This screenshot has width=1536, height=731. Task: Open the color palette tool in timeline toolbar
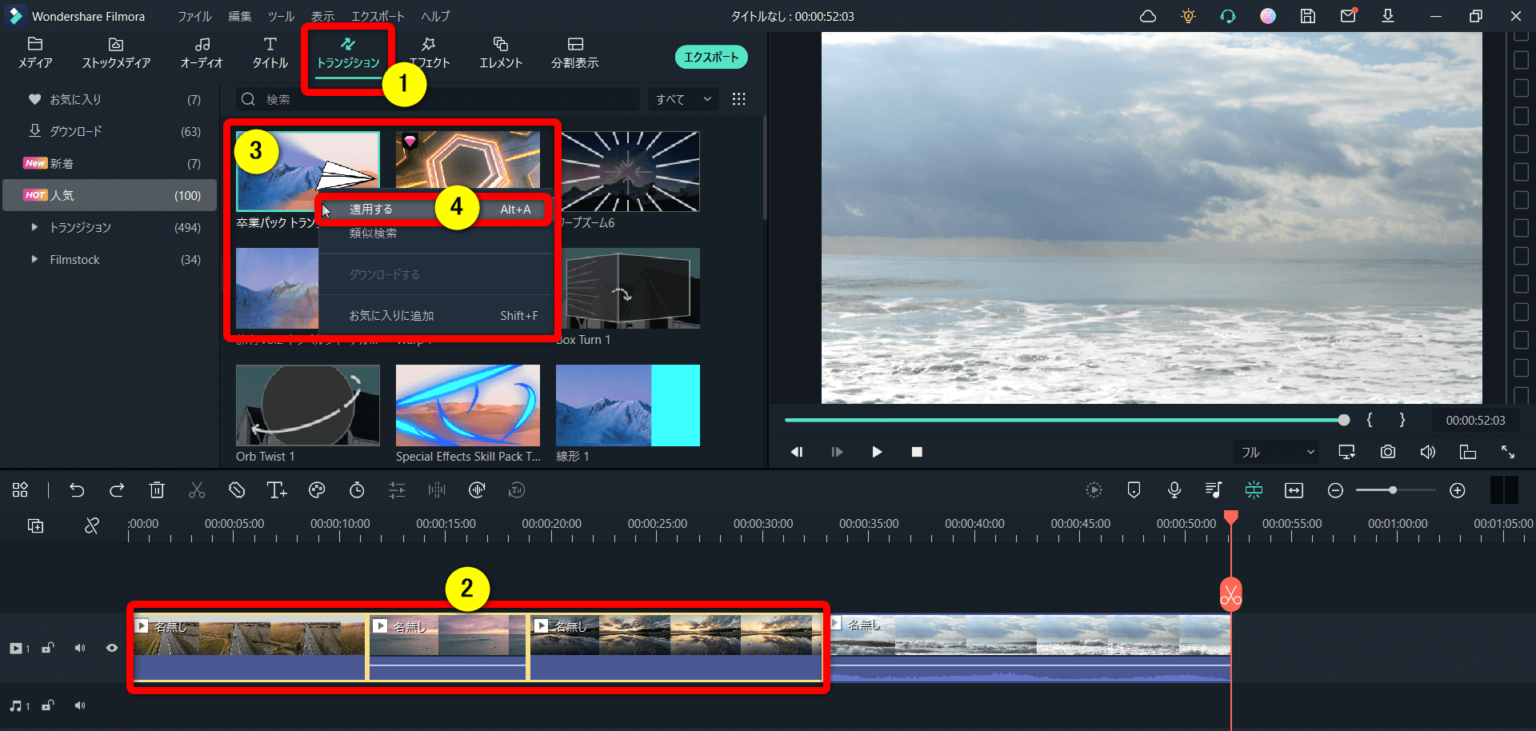317,490
